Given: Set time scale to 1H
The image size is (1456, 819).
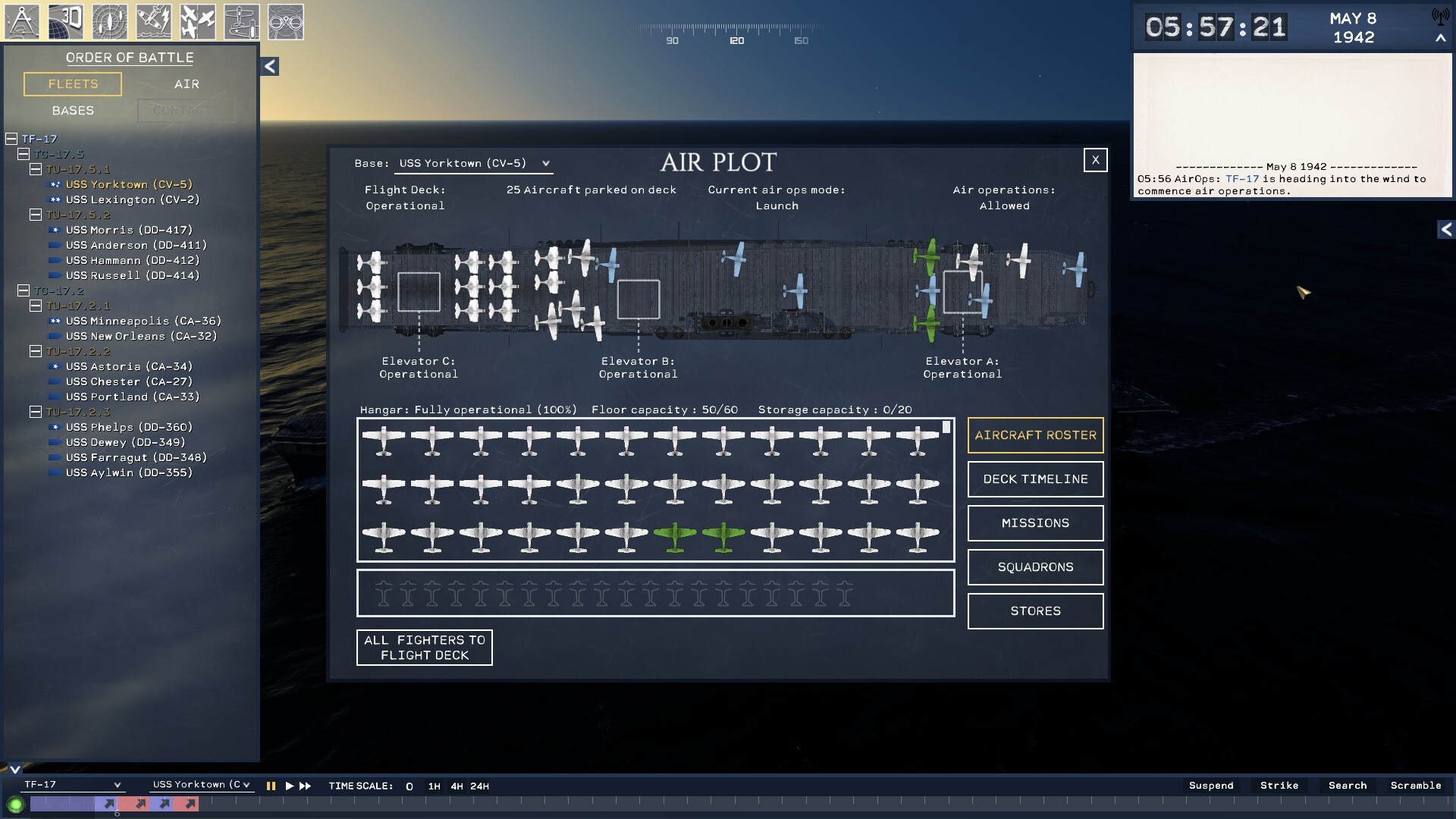Looking at the screenshot, I should pos(434,786).
